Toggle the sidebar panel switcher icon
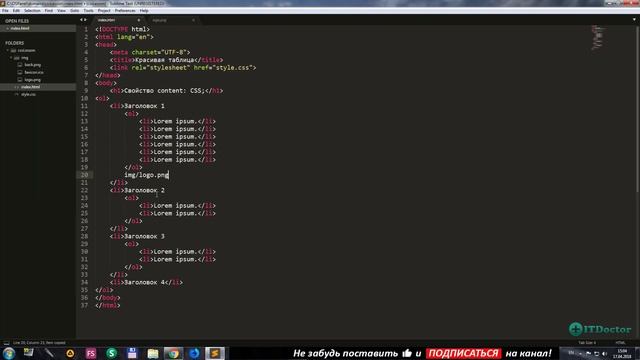Viewport: 640px width, 360px height. click(x=6, y=343)
